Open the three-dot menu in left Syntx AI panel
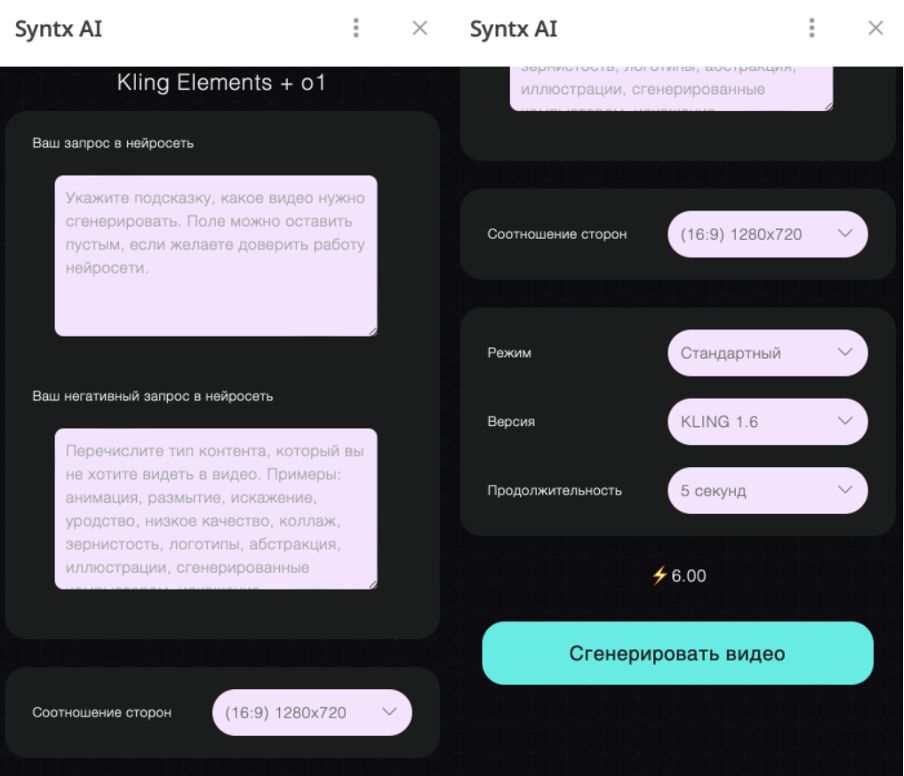Viewport: 904px width, 776px height. click(356, 28)
